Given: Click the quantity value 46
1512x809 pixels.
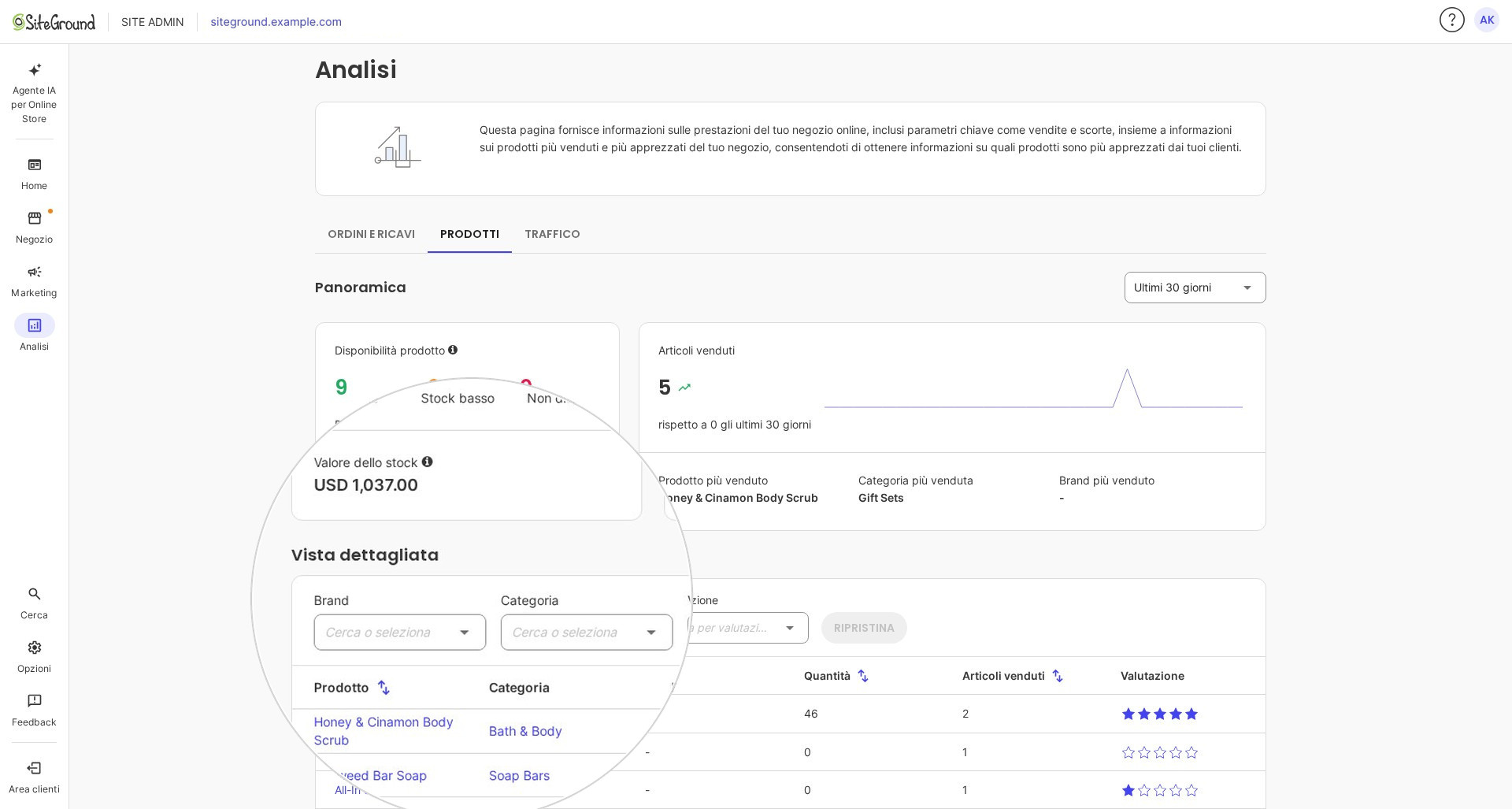Looking at the screenshot, I should point(810,714).
